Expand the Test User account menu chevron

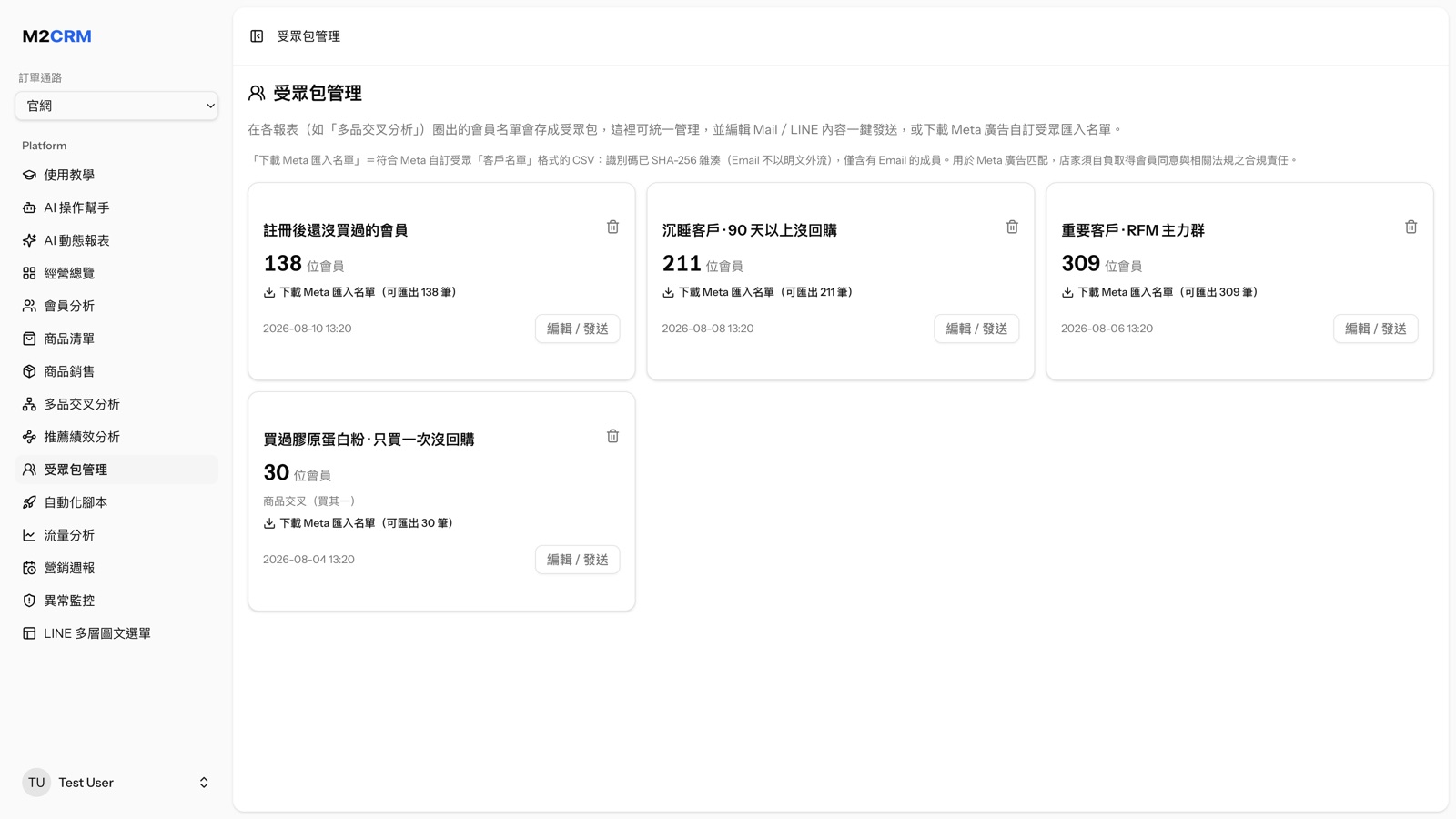pos(204,783)
